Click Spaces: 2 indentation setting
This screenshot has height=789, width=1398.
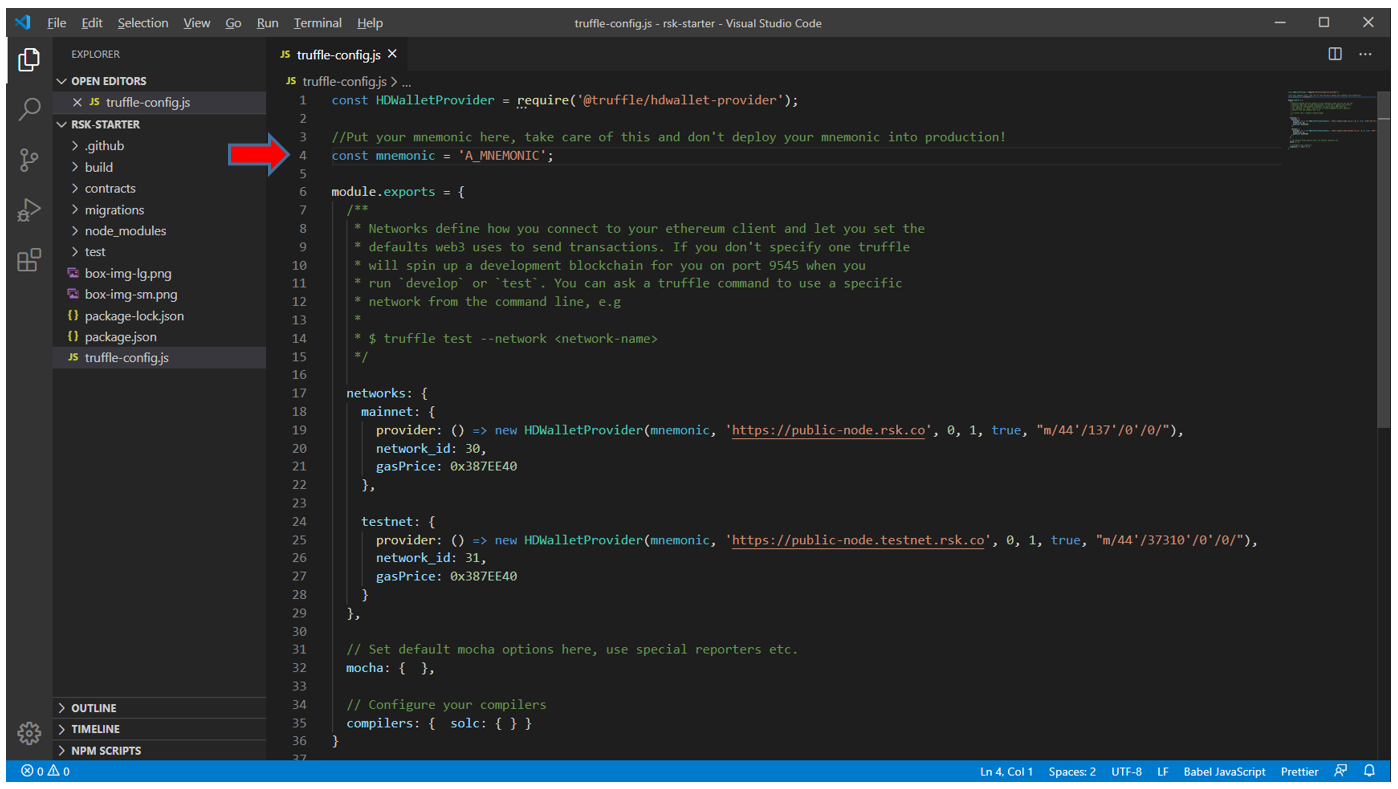coord(1072,771)
